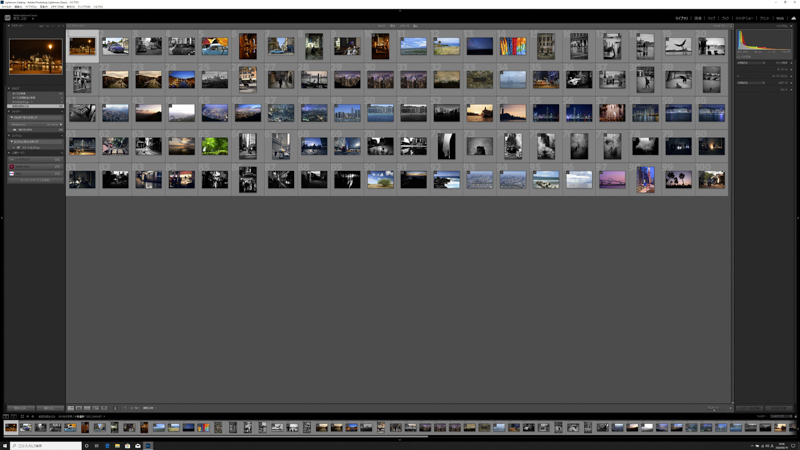Toggle right panel group visibility arrow
Image resolution: width=800 pixels, height=450 pixels.
coord(798,218)
